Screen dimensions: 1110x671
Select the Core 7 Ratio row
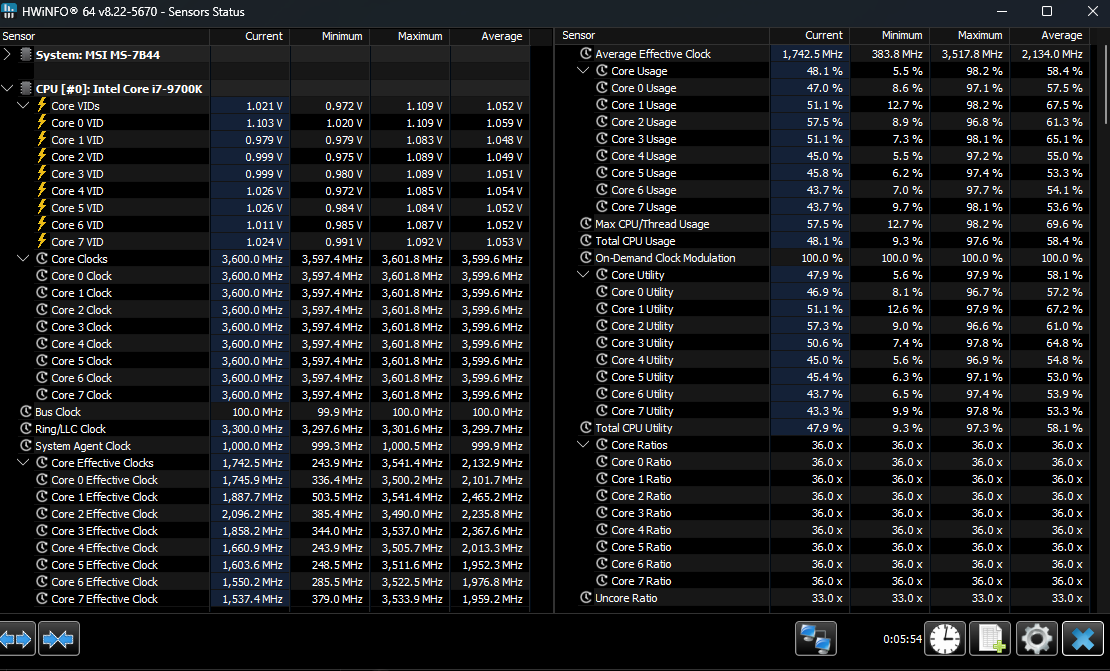coord(824,580)
